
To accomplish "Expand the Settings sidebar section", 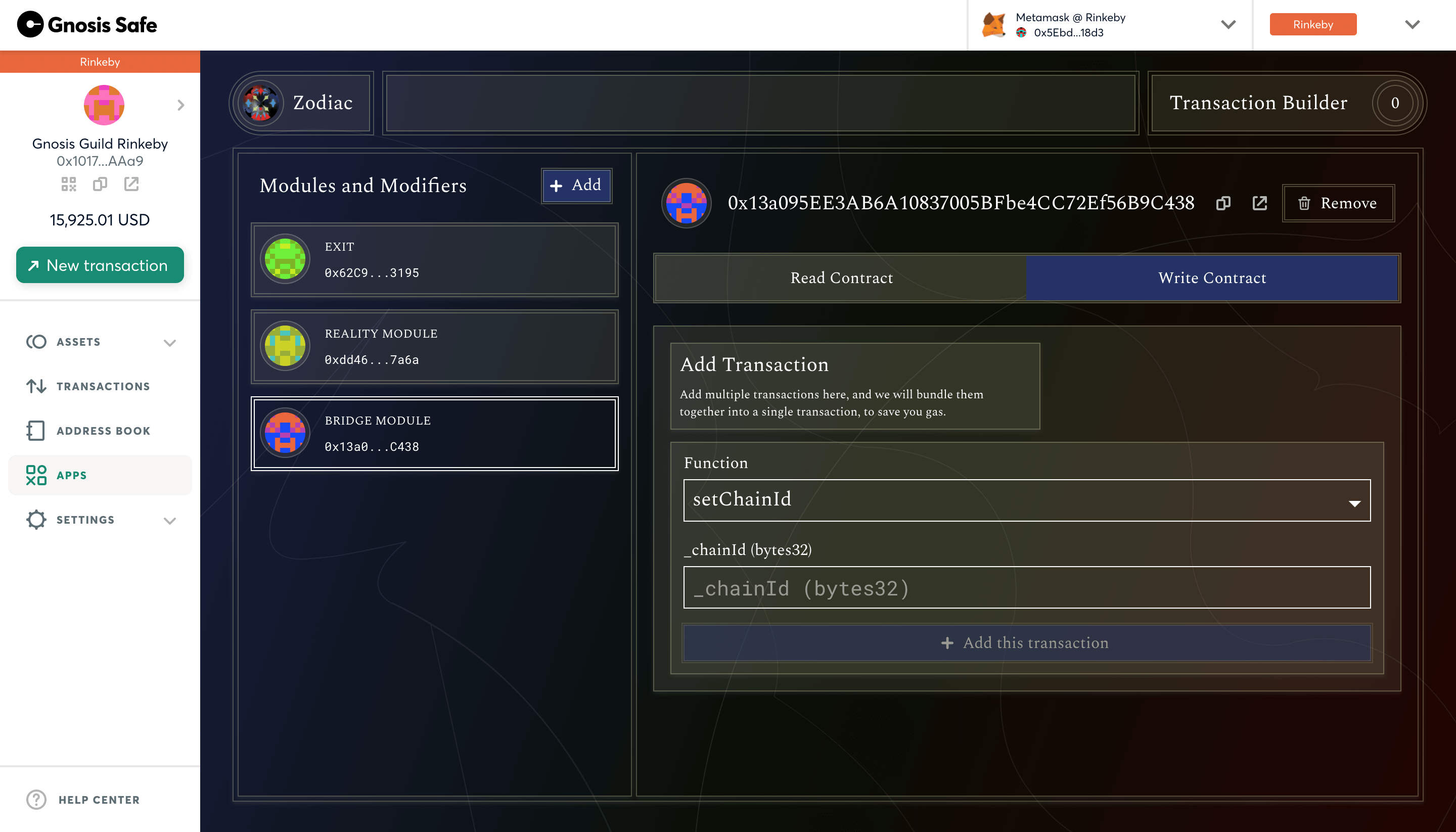I will click(x=169, y=520).
